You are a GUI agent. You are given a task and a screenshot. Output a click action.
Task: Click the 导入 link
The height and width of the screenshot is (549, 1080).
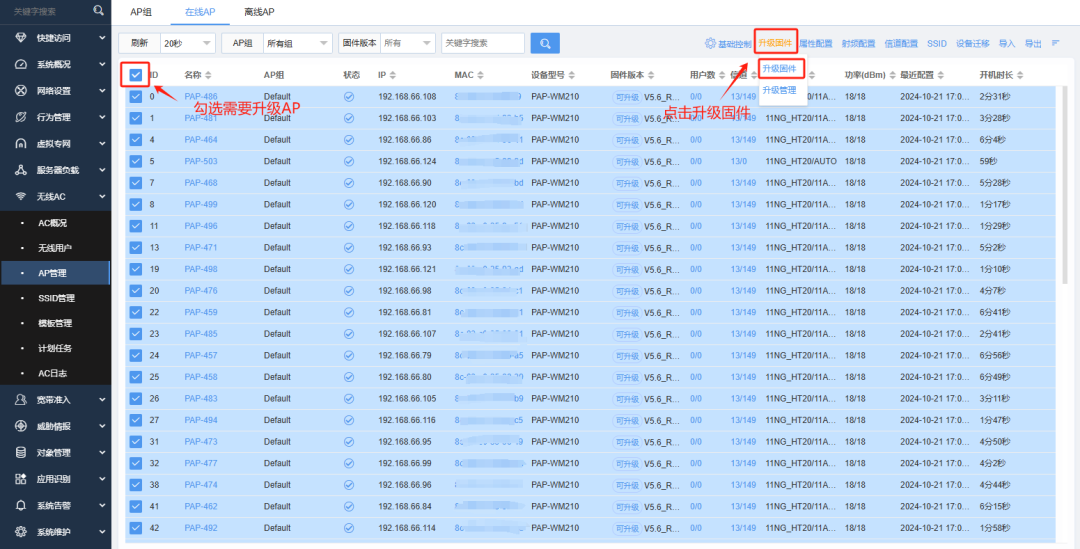click(1006, 43)
